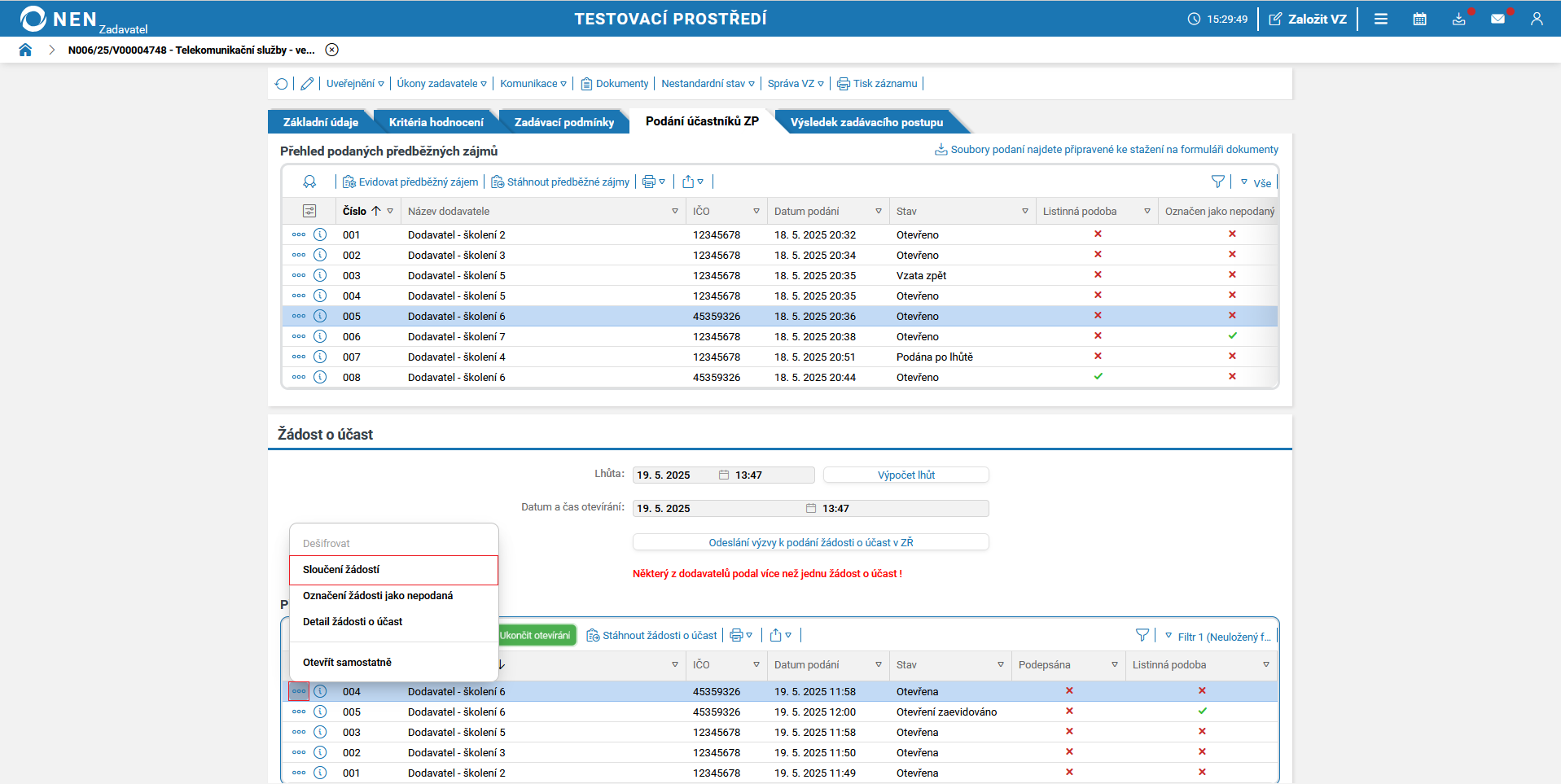The image size is (1561, 784).
Task: Open downloads icon in header
Action: (1459, 19)
